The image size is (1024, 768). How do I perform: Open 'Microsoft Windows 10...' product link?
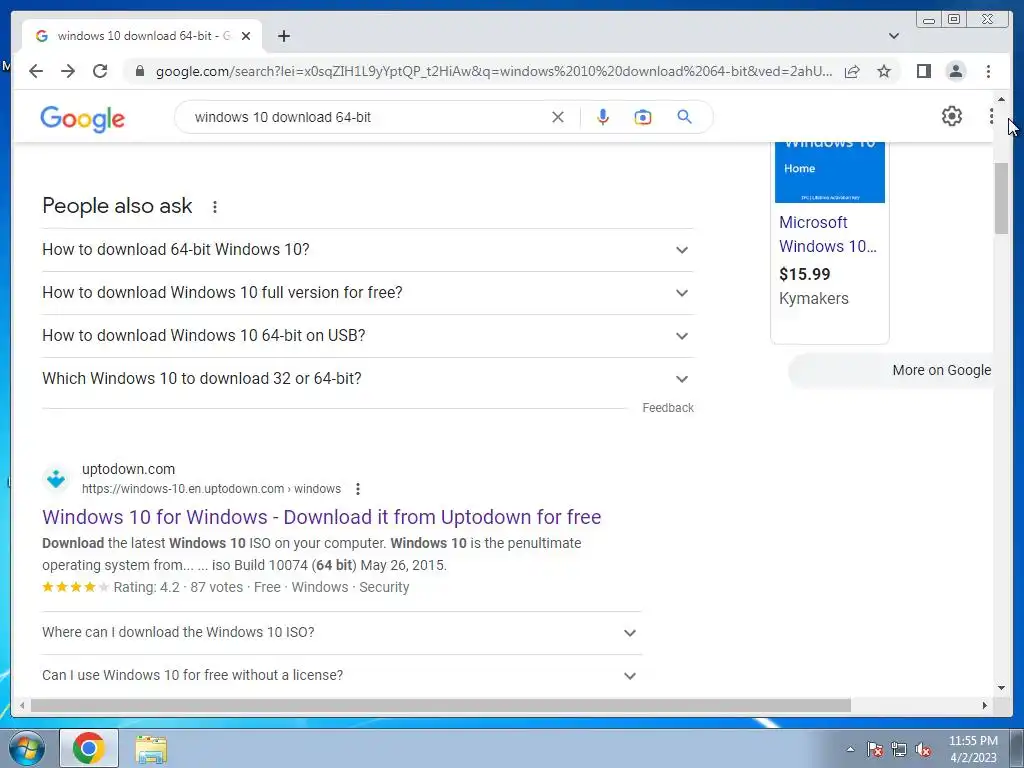click(828, 234)
